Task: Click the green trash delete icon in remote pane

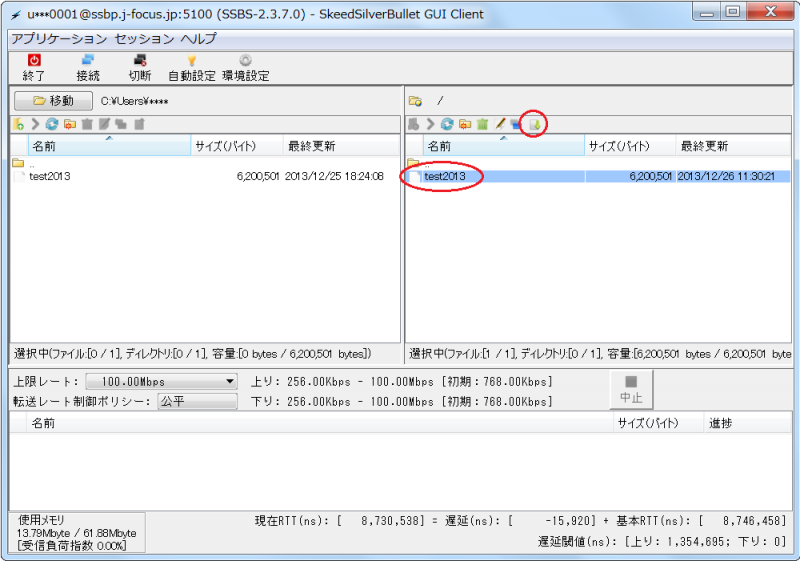Action: click(481, 124)
